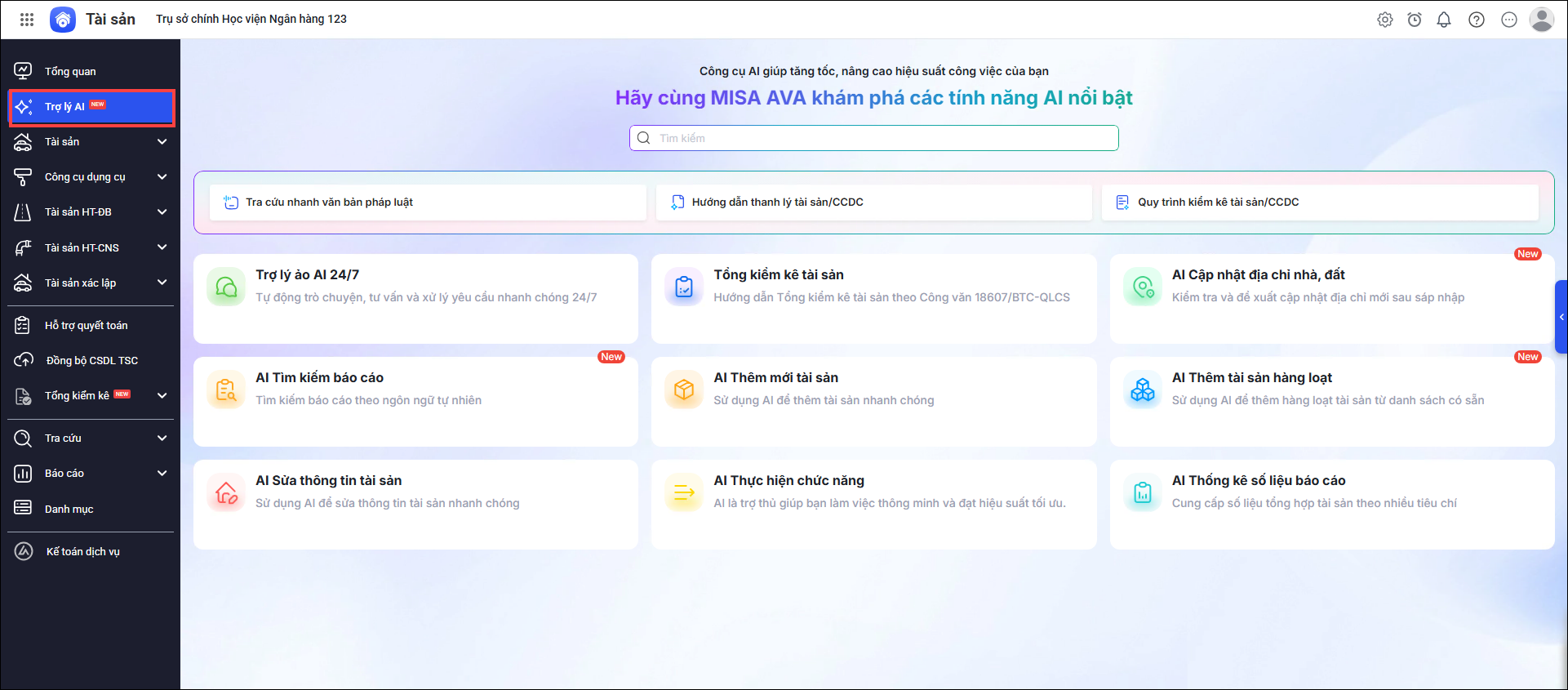Click the AI Sửa thông tin tài sản icon

point(226,492)
